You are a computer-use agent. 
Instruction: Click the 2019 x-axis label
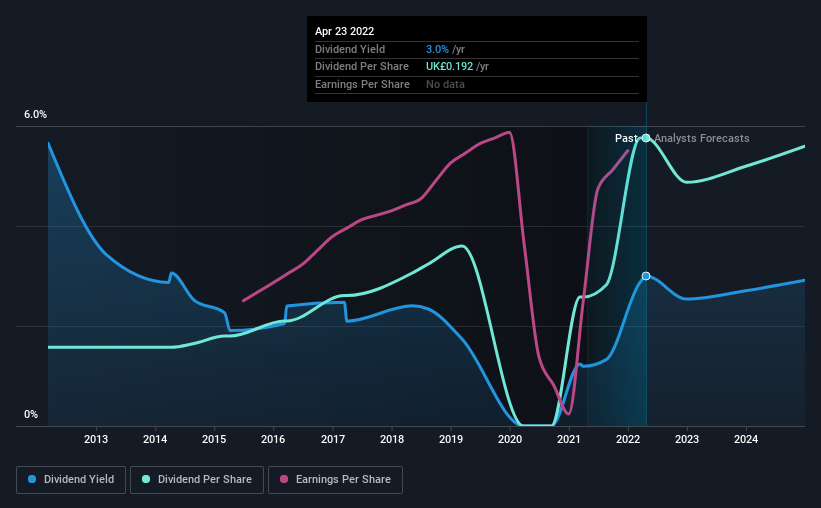[451, 439]
